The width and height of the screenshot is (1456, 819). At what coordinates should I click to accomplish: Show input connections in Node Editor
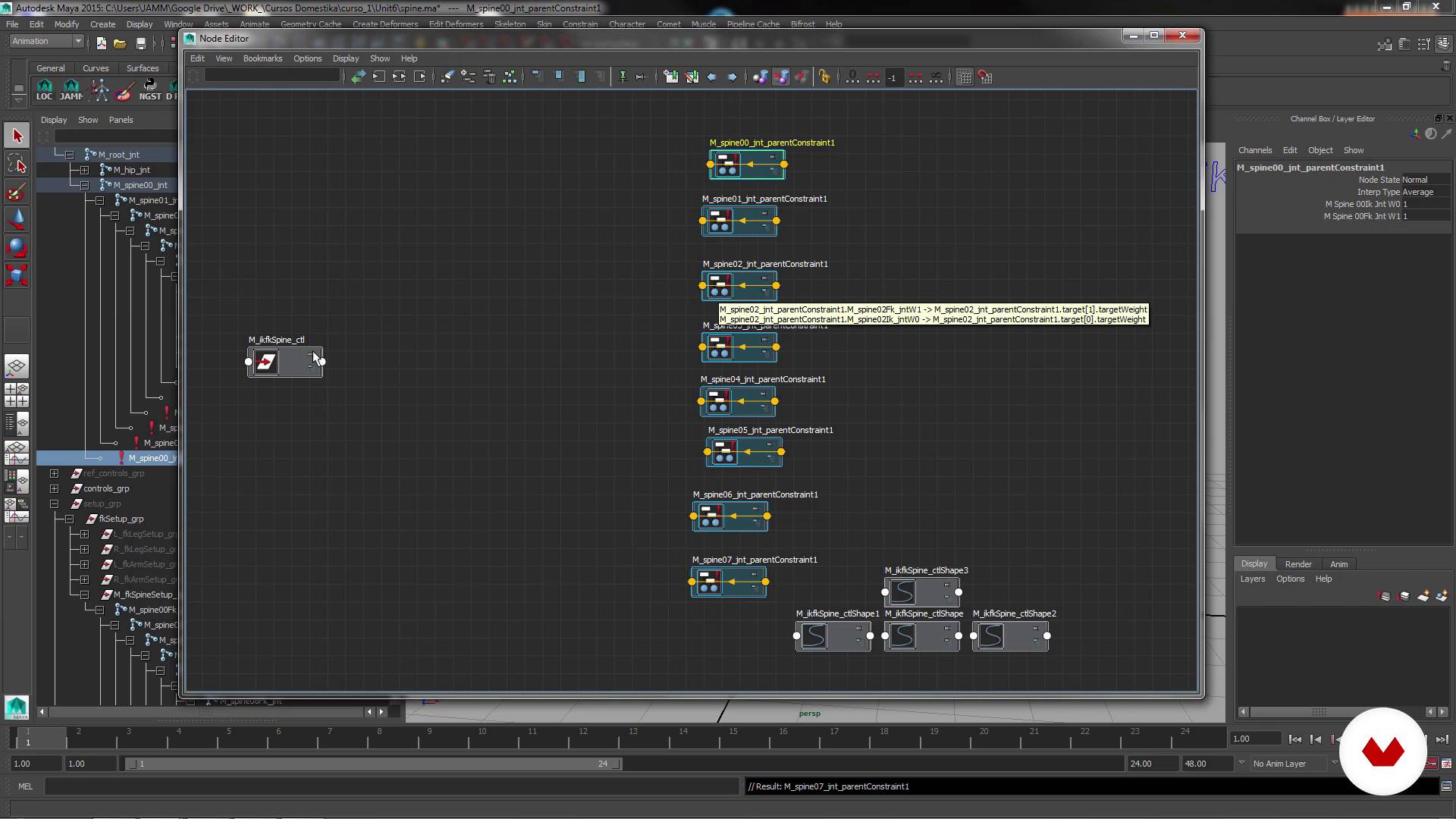point(379,77)
